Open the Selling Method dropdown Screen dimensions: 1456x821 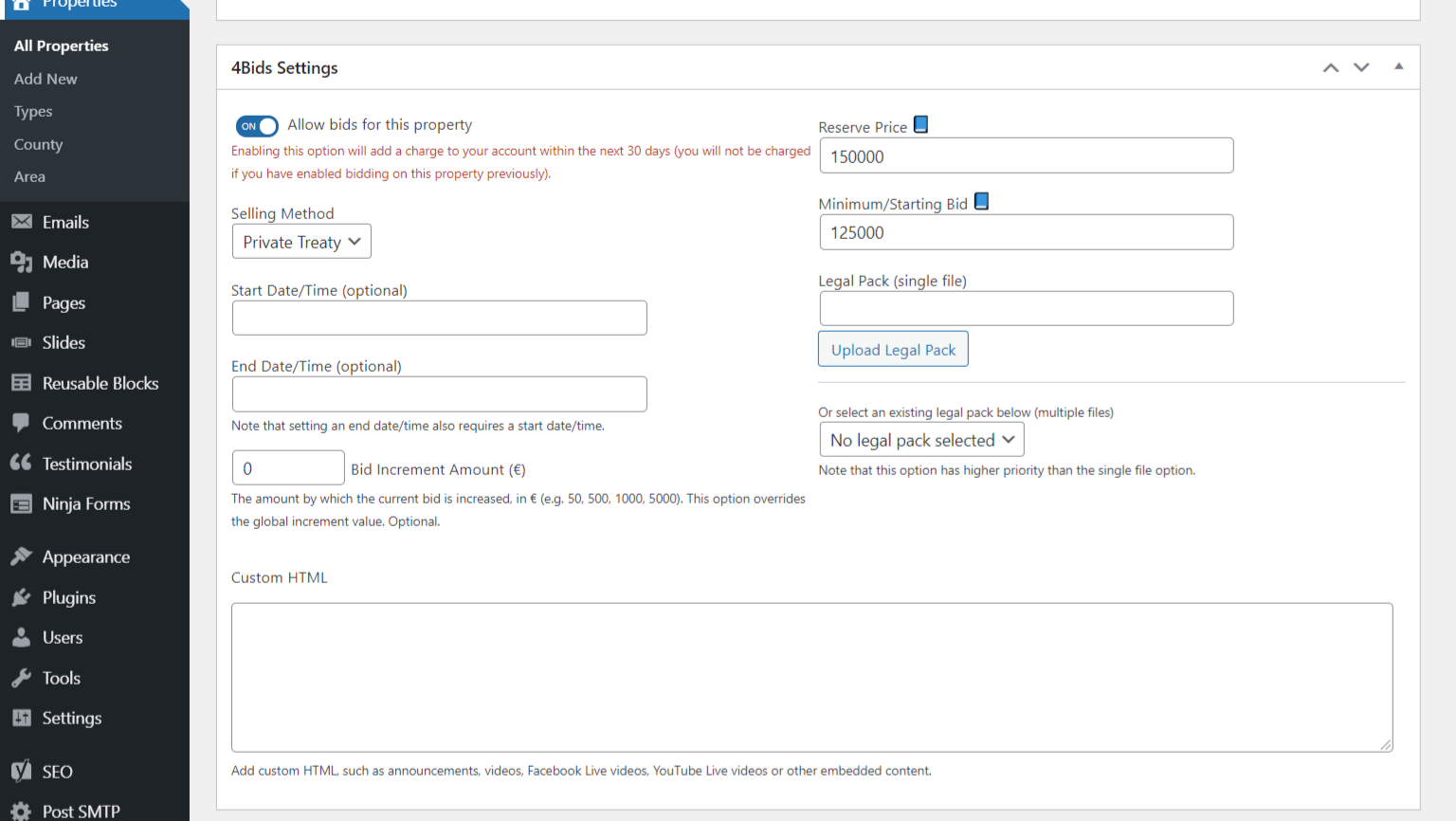tap(301, 242)
